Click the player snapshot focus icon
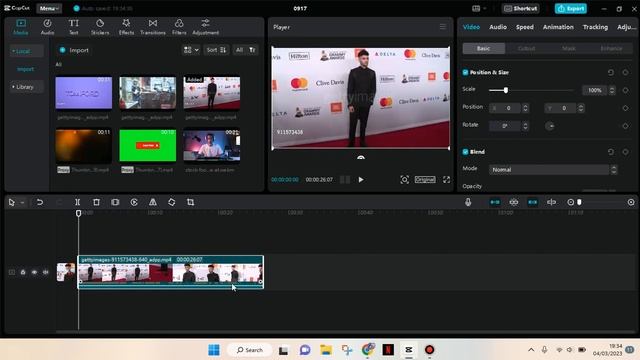This screenshot has width=640, height=360. (404, 180)
